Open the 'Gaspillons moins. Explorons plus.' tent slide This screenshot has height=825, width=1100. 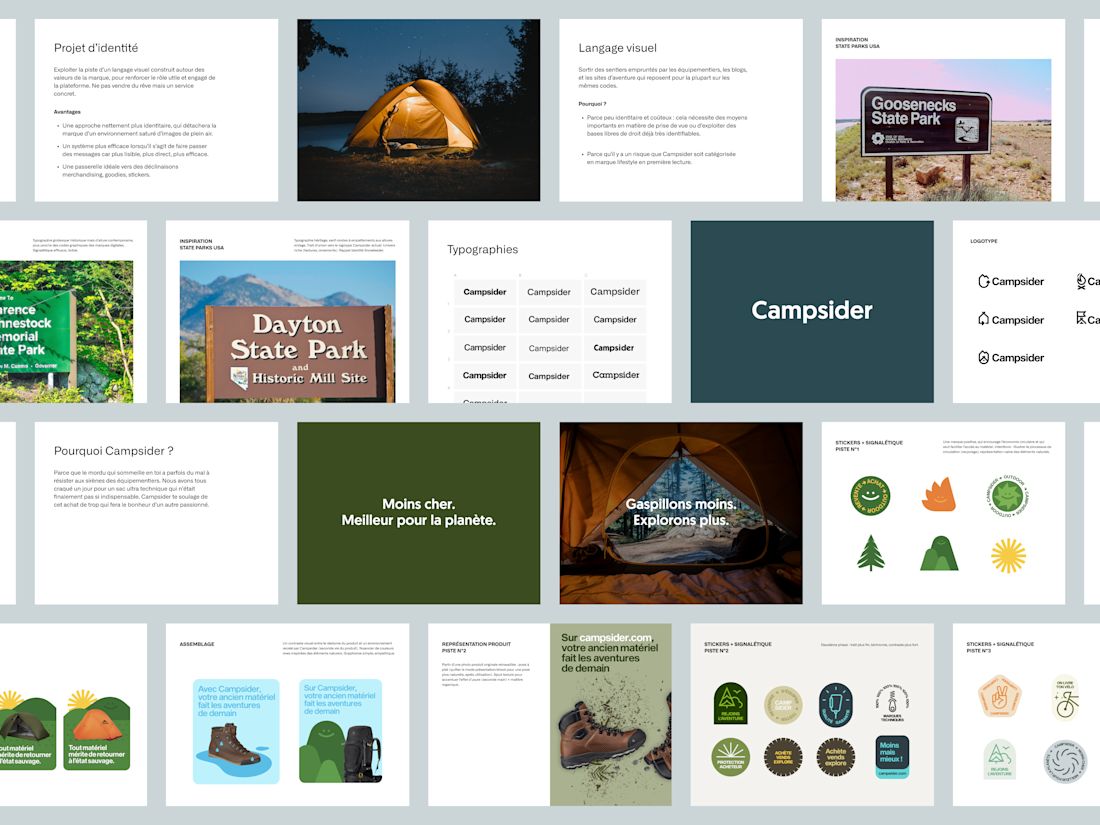[681, 513]
